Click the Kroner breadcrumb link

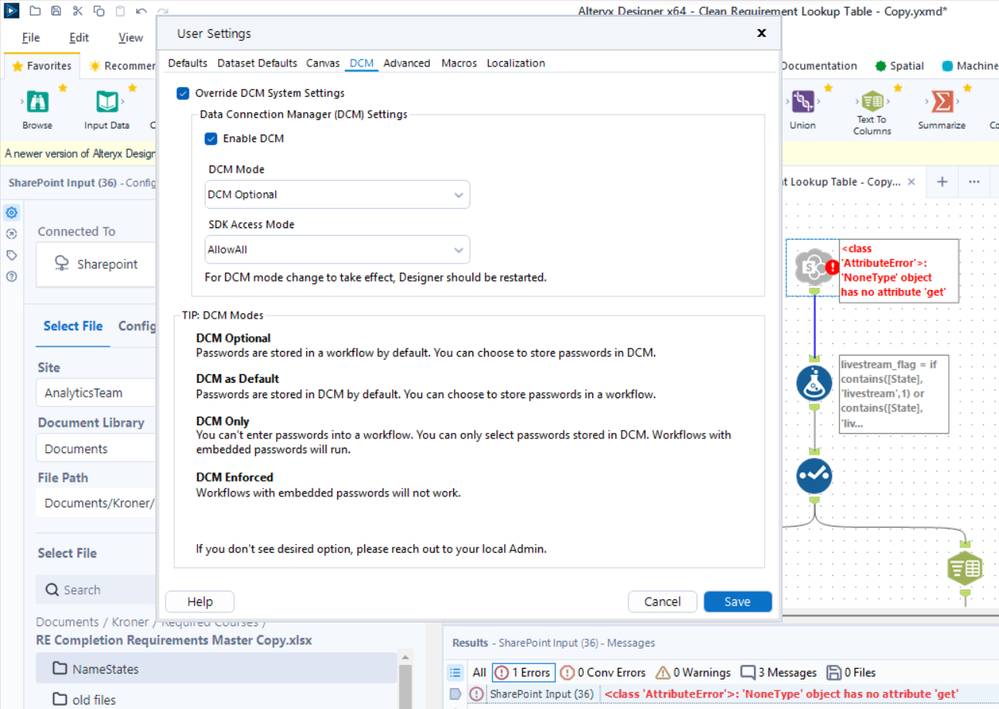click(x=130, y=622)
